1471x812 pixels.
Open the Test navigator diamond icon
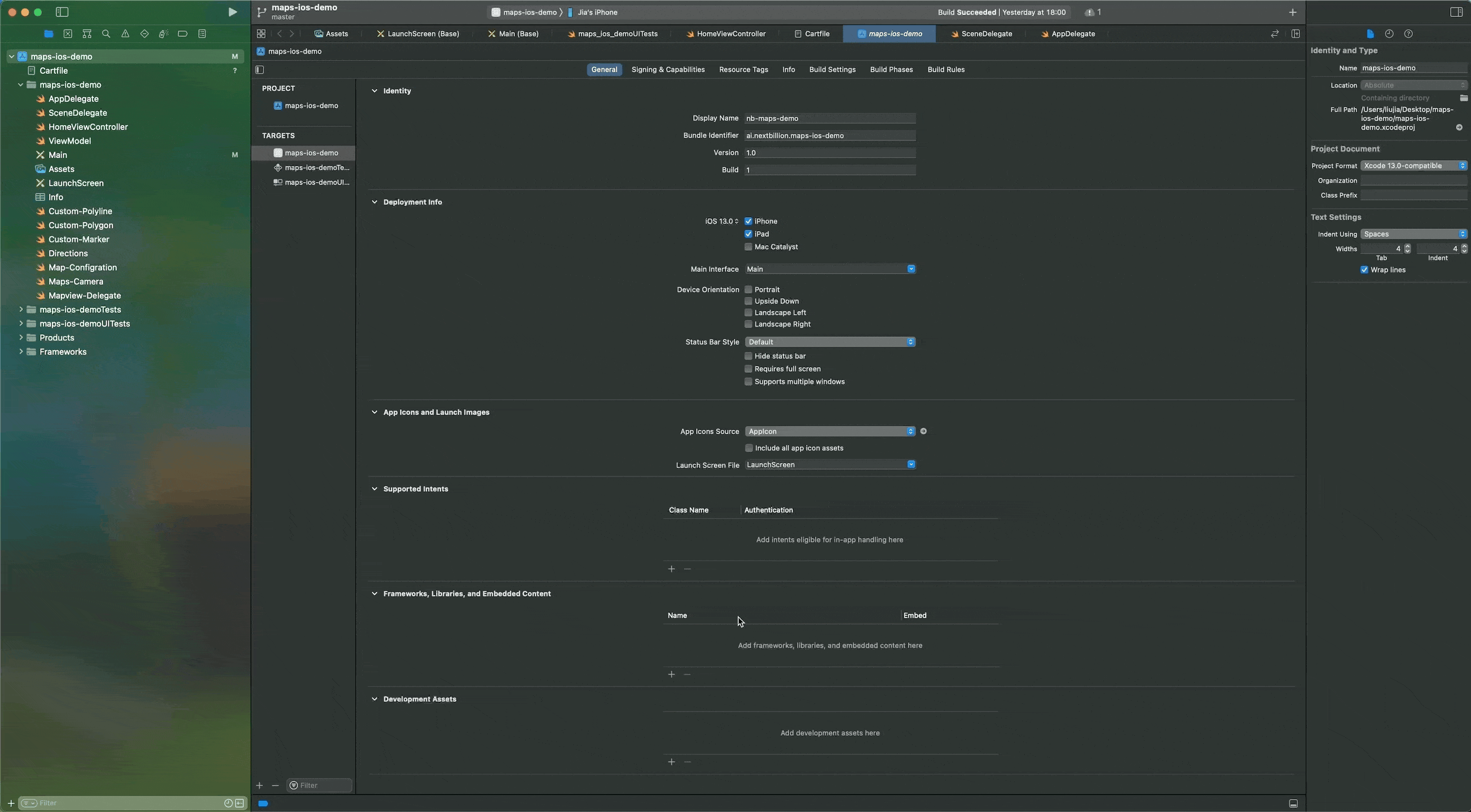point(144,34)
